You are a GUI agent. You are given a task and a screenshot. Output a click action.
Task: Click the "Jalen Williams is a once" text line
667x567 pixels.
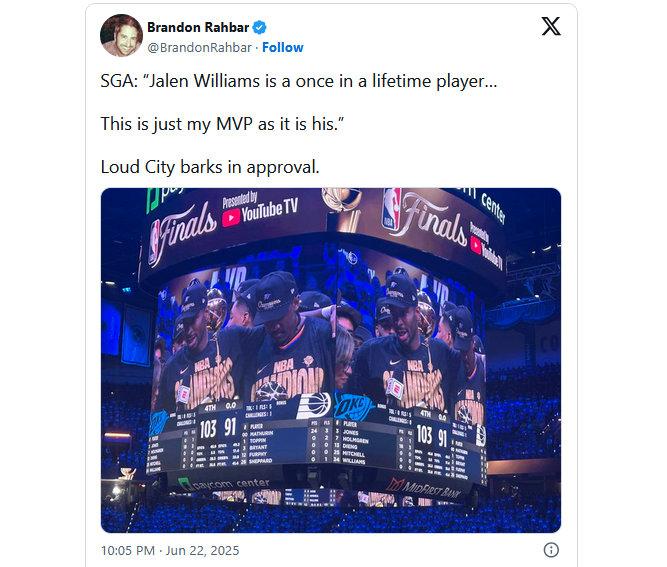[x=298, y=81]
